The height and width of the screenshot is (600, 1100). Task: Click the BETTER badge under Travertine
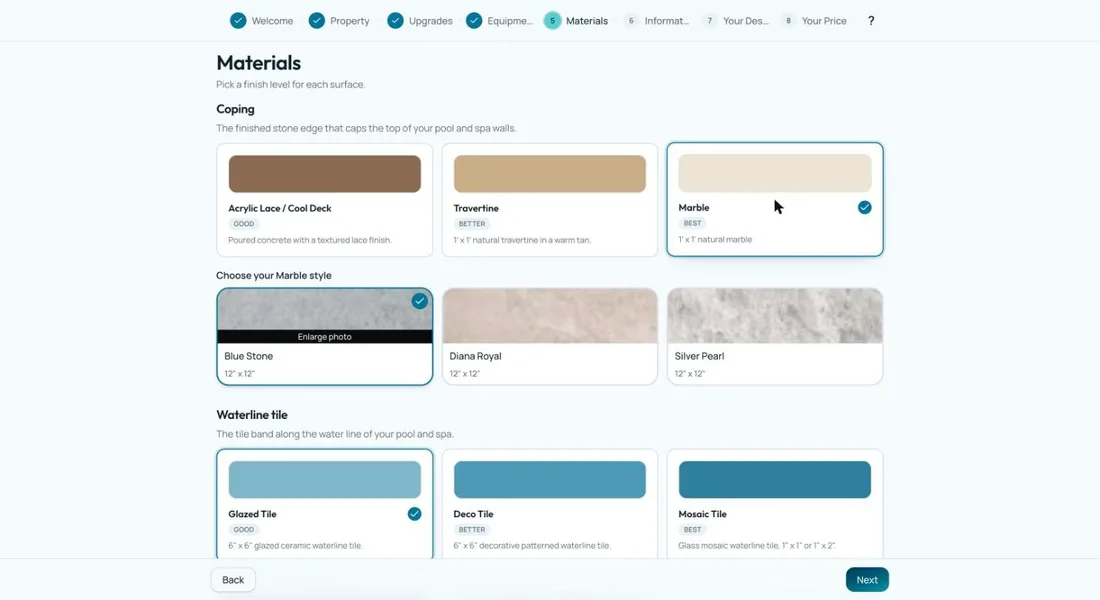pyautogui.click(x=471, y=224)
